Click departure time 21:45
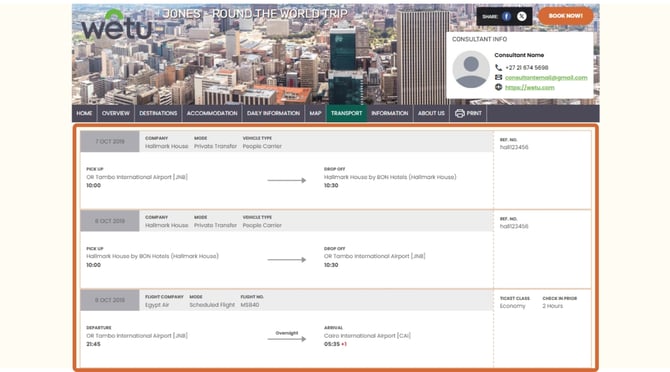This screenshot has height=372, width=670. point(93,344)
